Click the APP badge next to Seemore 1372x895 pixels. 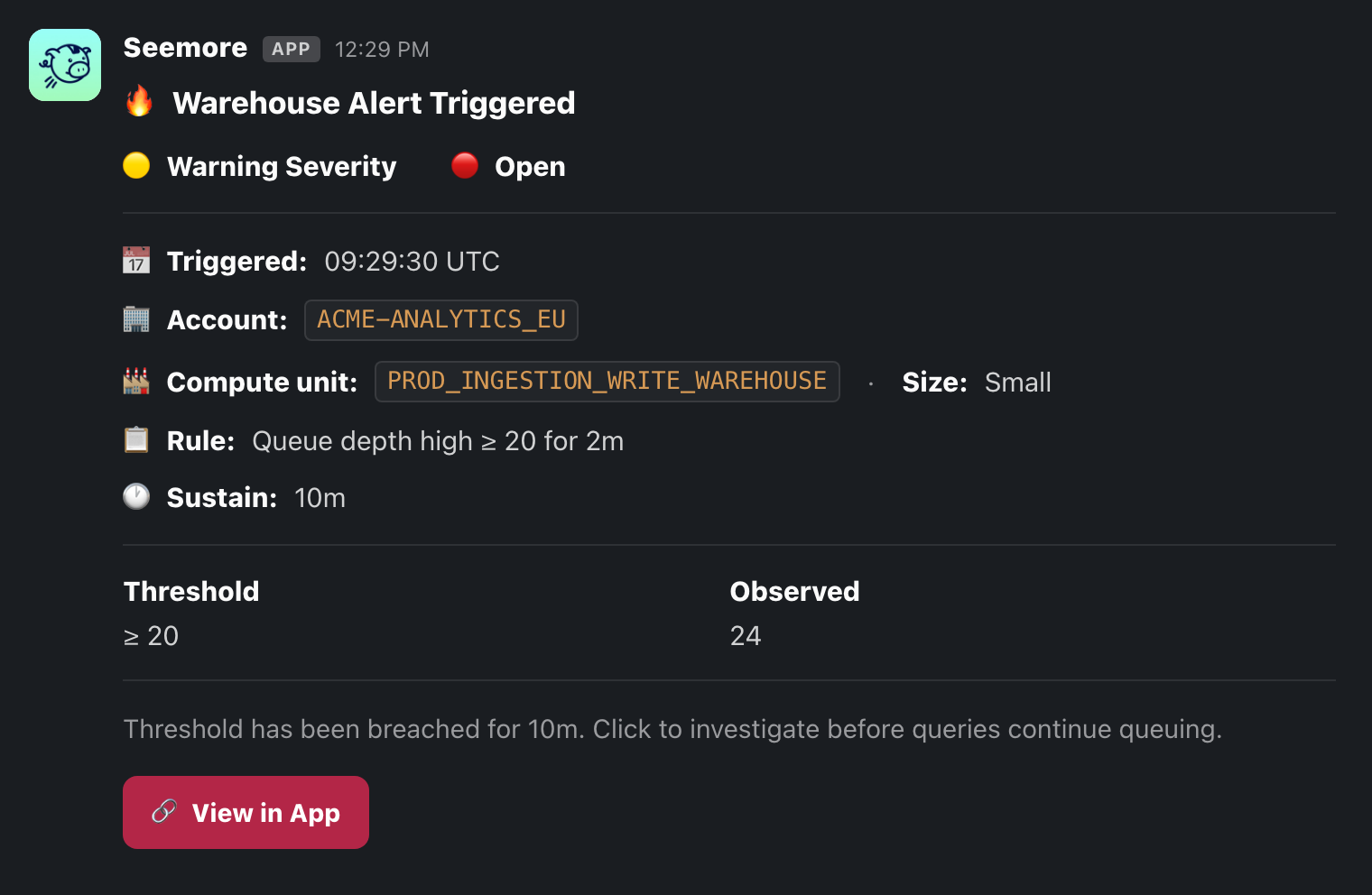(292, 49)
